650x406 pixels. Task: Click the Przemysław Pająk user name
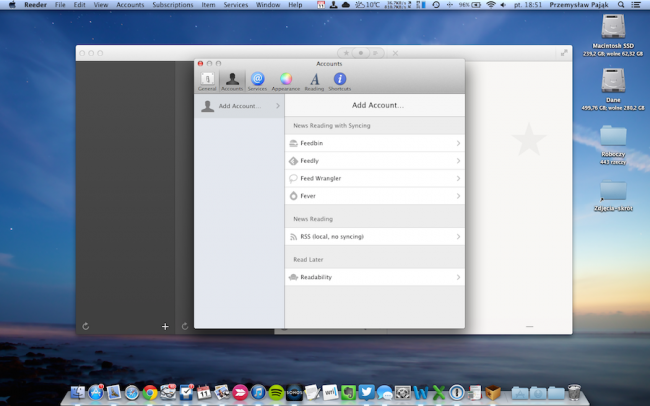point(579,5)
